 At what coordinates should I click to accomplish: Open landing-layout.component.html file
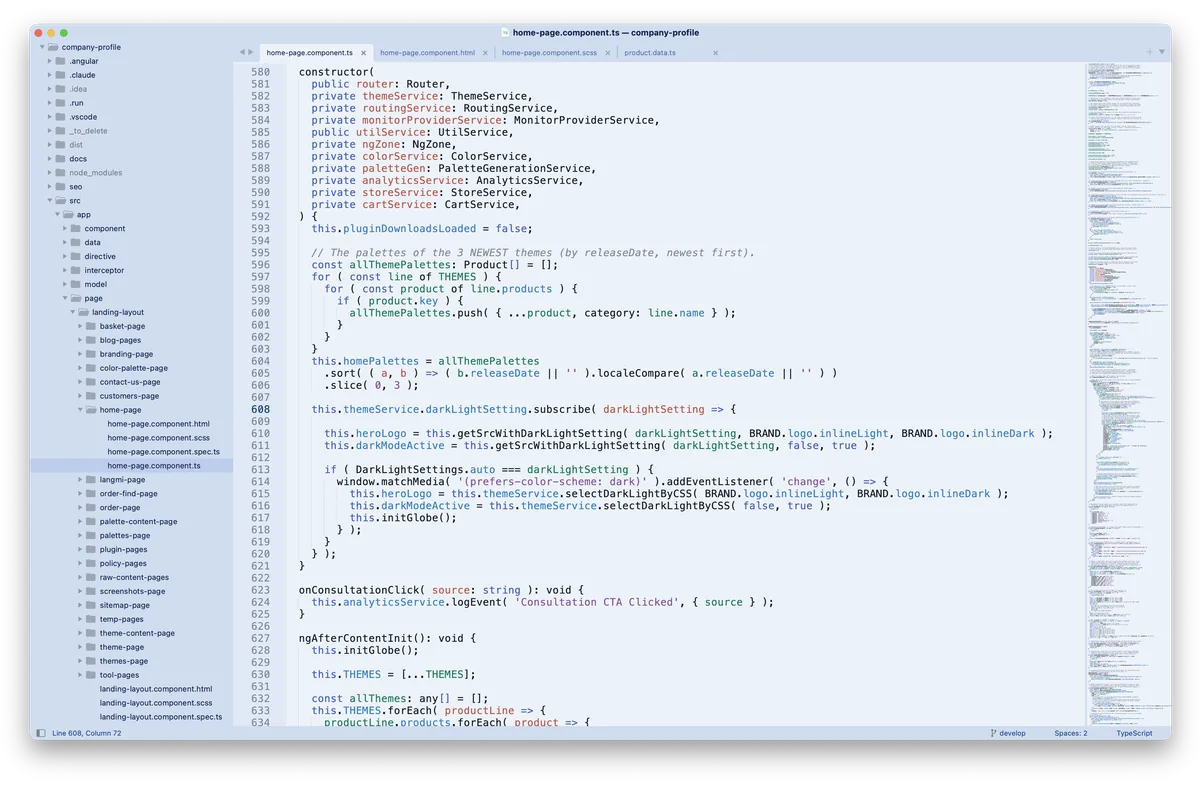(156, 689)
